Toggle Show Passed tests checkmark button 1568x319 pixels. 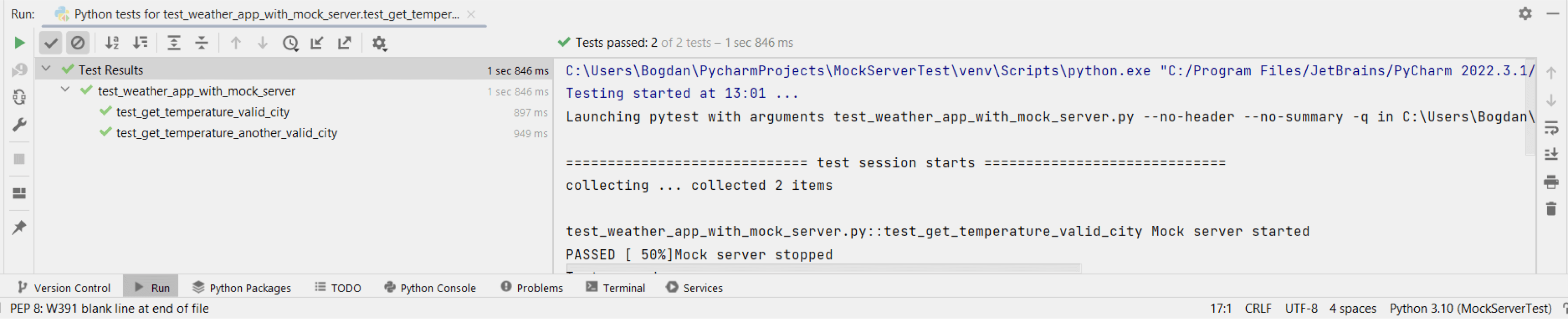click(51, 43)
